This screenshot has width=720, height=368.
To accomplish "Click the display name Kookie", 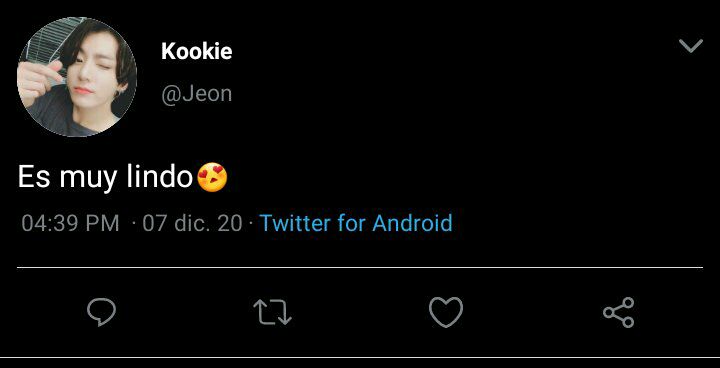I will click(197, 51).
